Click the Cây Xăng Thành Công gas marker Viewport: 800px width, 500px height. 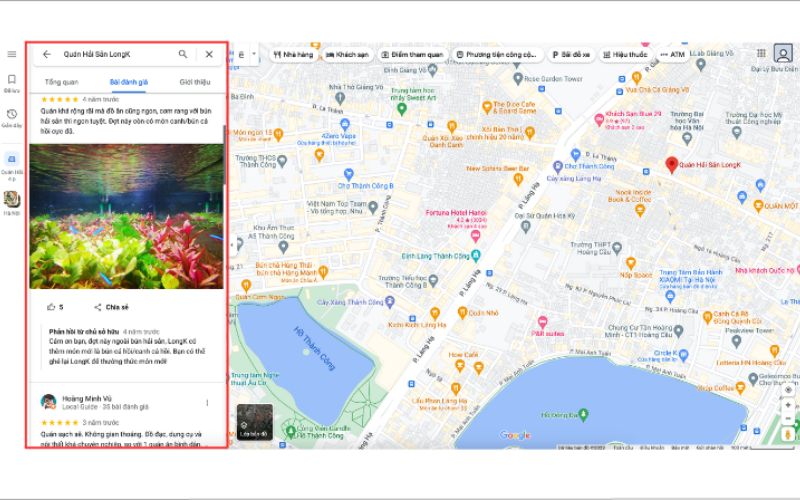point(390,302)
